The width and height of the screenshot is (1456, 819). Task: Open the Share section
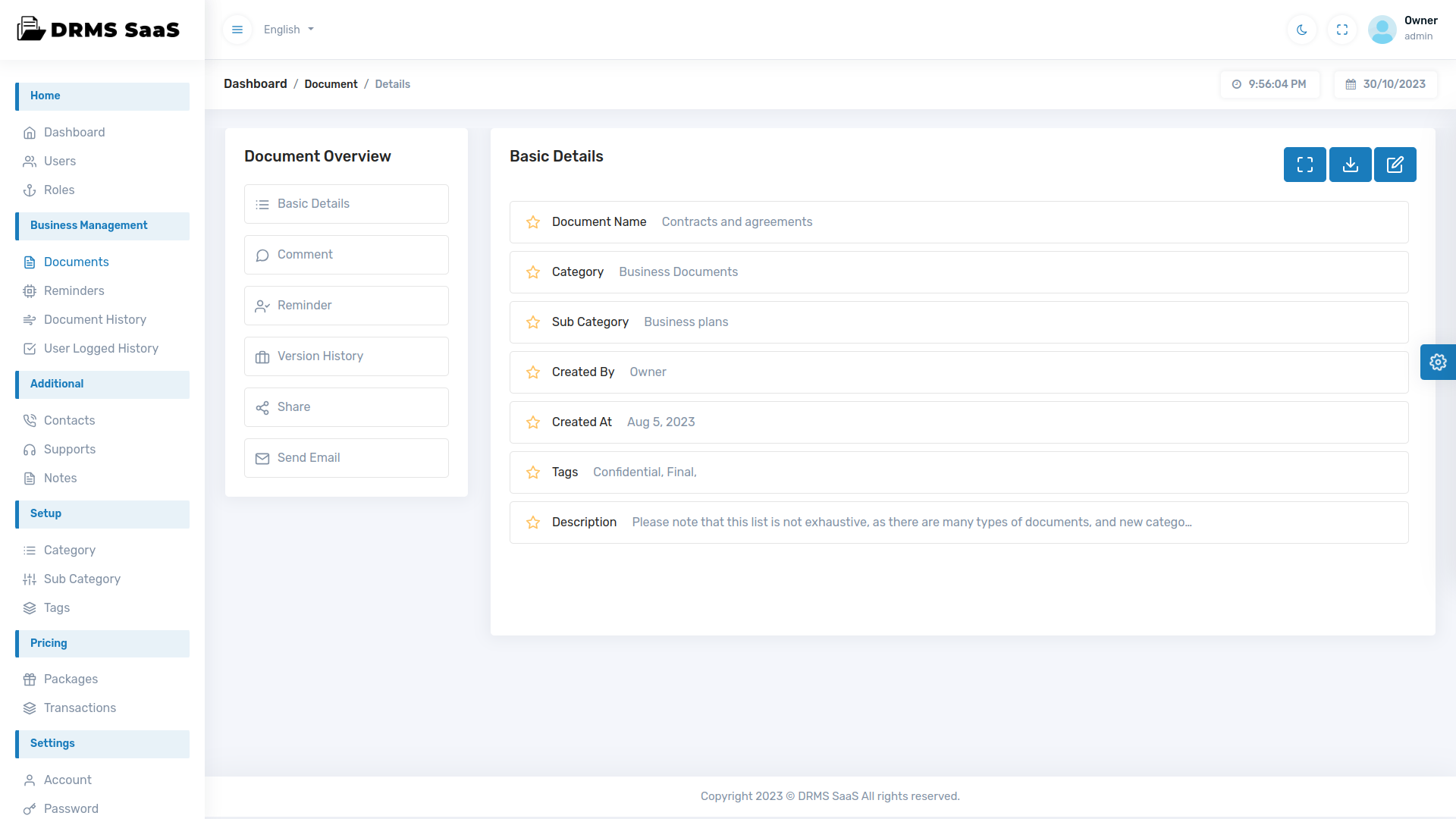click(346, 407)
